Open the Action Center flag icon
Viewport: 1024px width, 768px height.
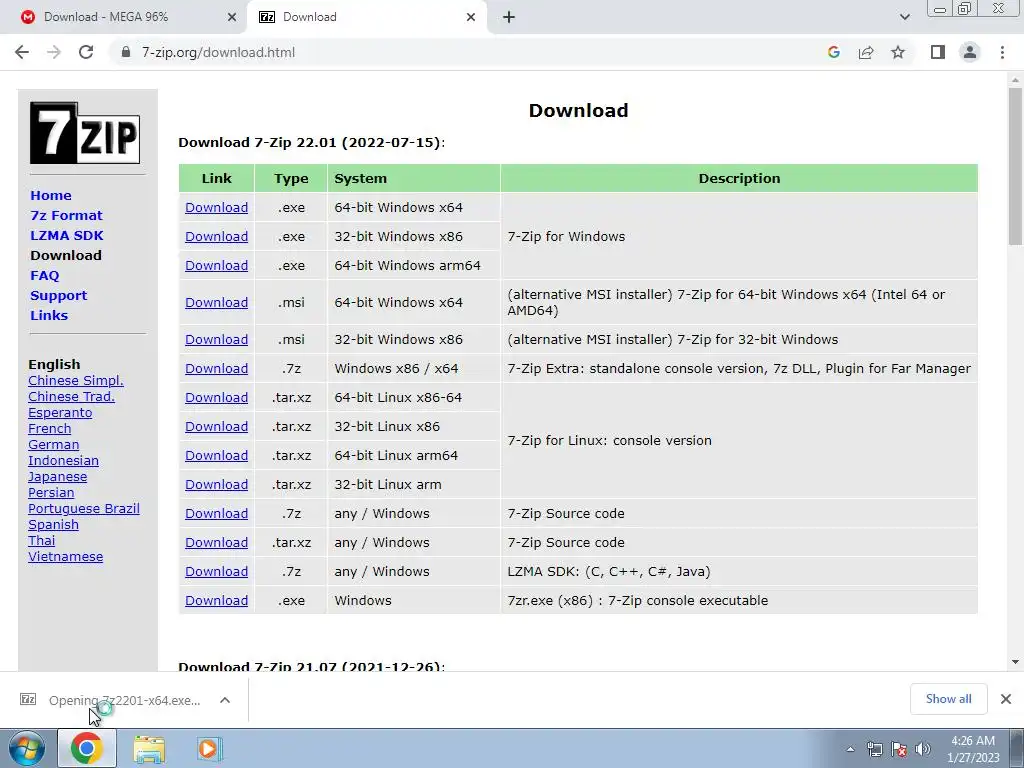click(x=899, y=749)
